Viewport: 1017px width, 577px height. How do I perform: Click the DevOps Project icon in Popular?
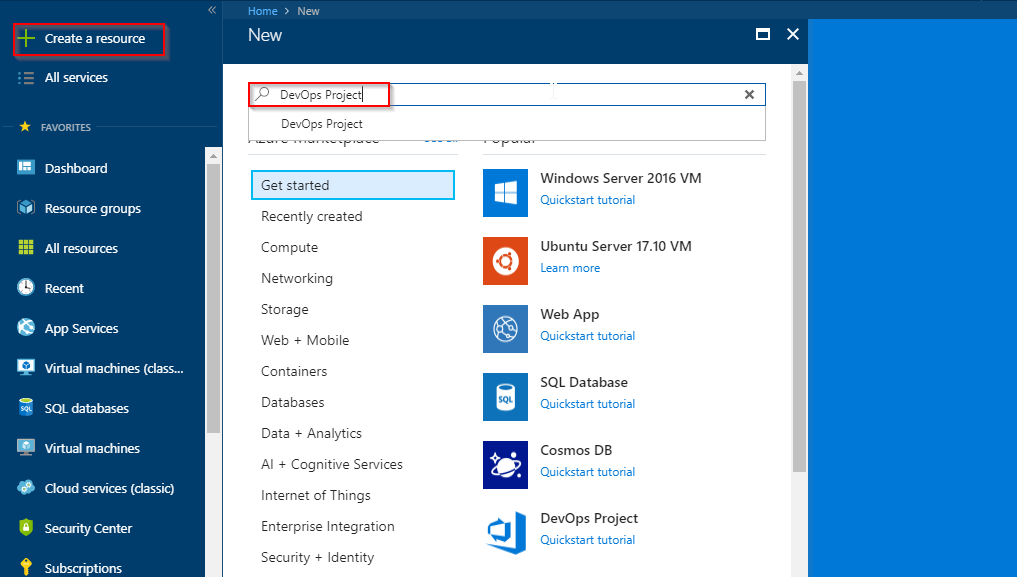click(505, 532)
